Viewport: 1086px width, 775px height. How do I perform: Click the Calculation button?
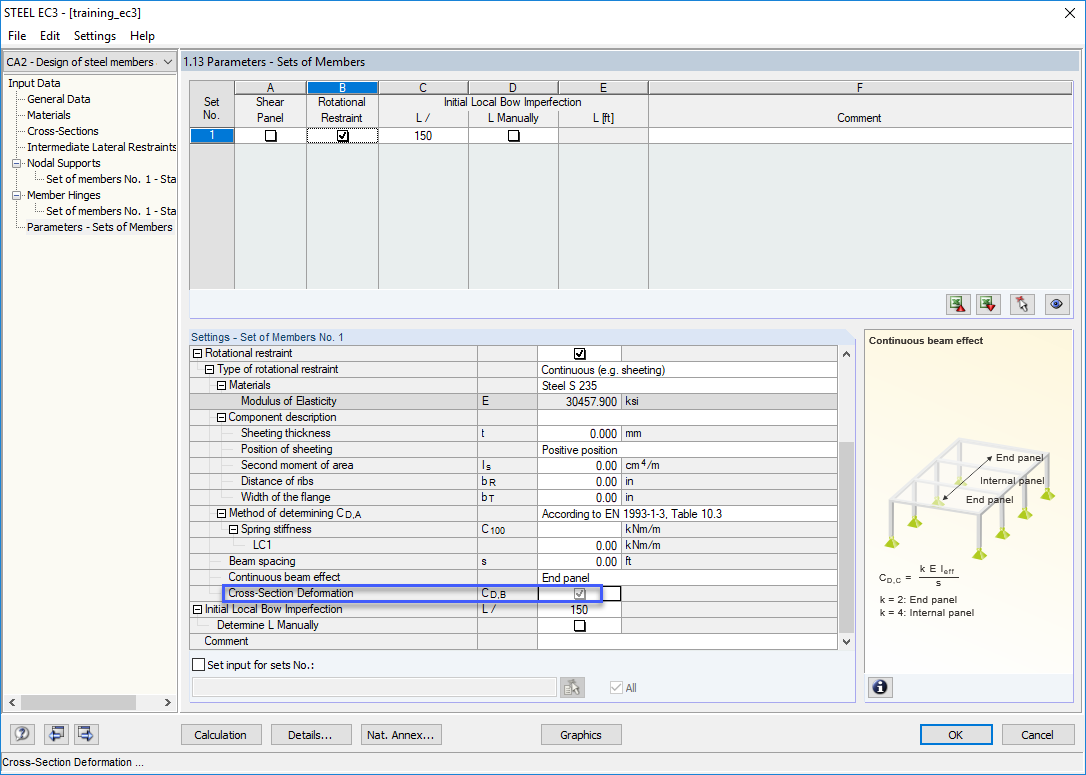click(x=220, y=735)
